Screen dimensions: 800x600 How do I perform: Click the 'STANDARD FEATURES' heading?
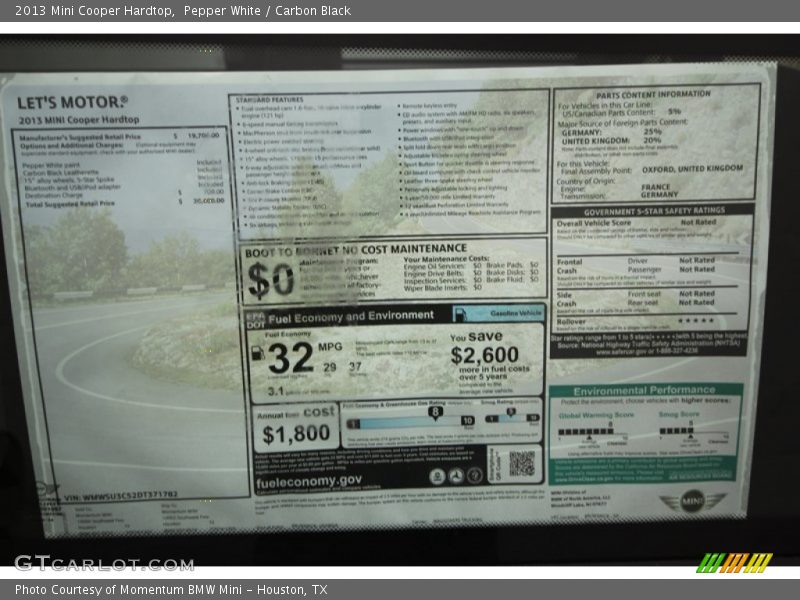pyautogui.click(x=269, y=100)
